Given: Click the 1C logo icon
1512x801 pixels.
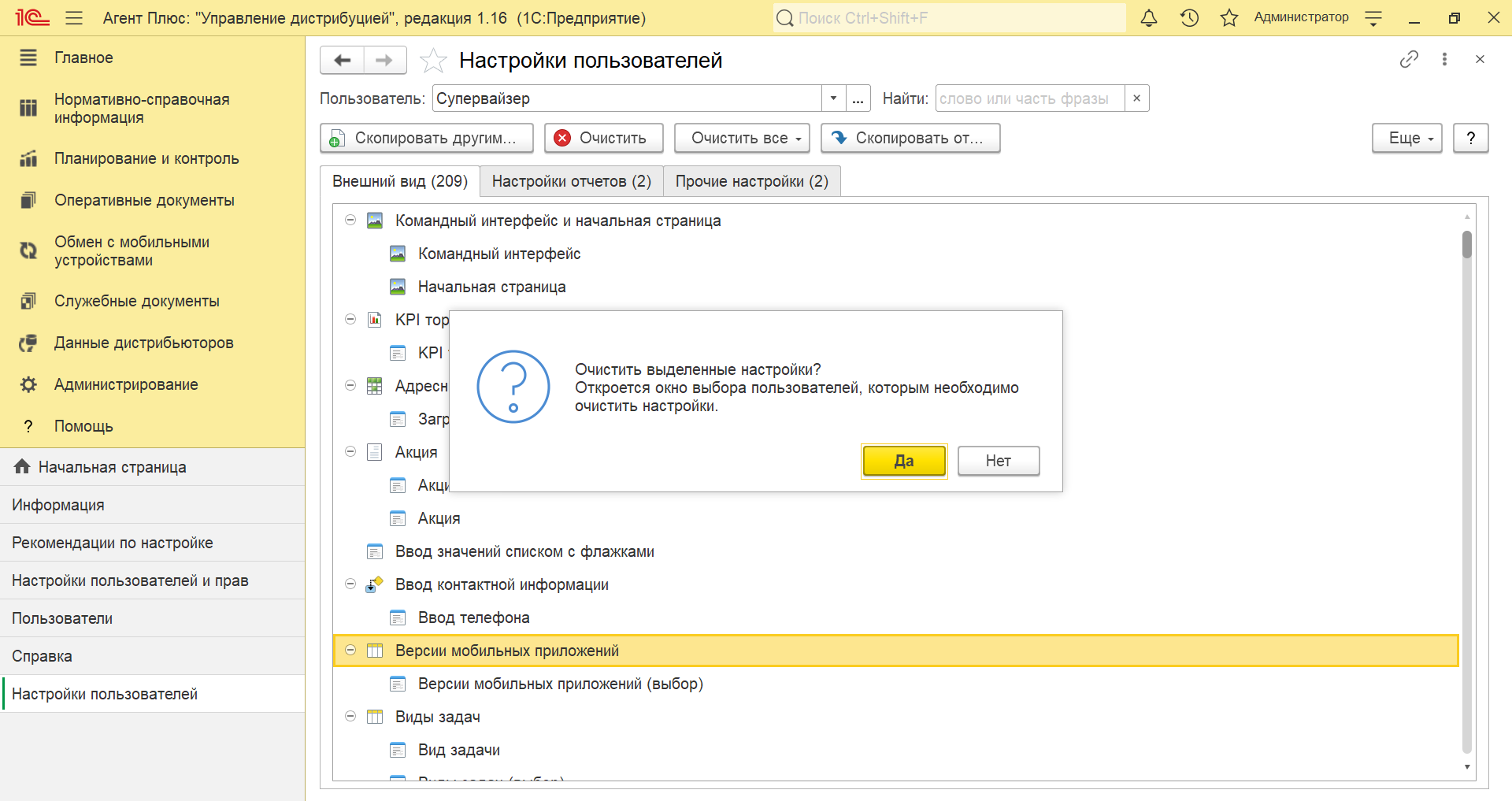Looking at the screenshot, I should pos(32,17).
